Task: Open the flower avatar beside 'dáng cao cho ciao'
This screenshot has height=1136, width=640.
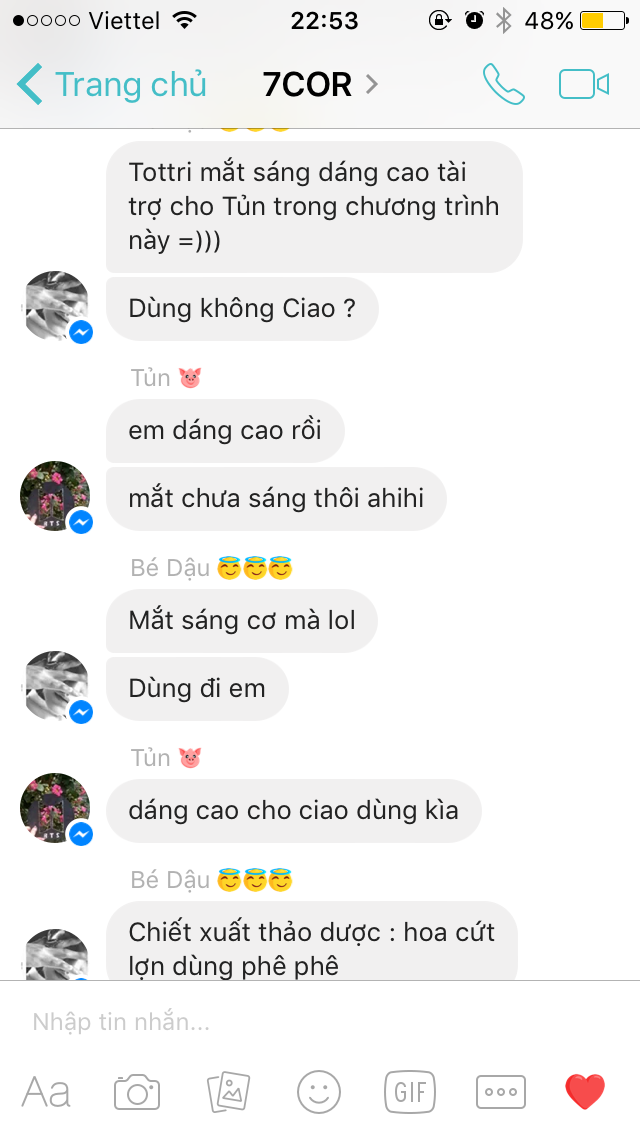Action: pos(56,809)
